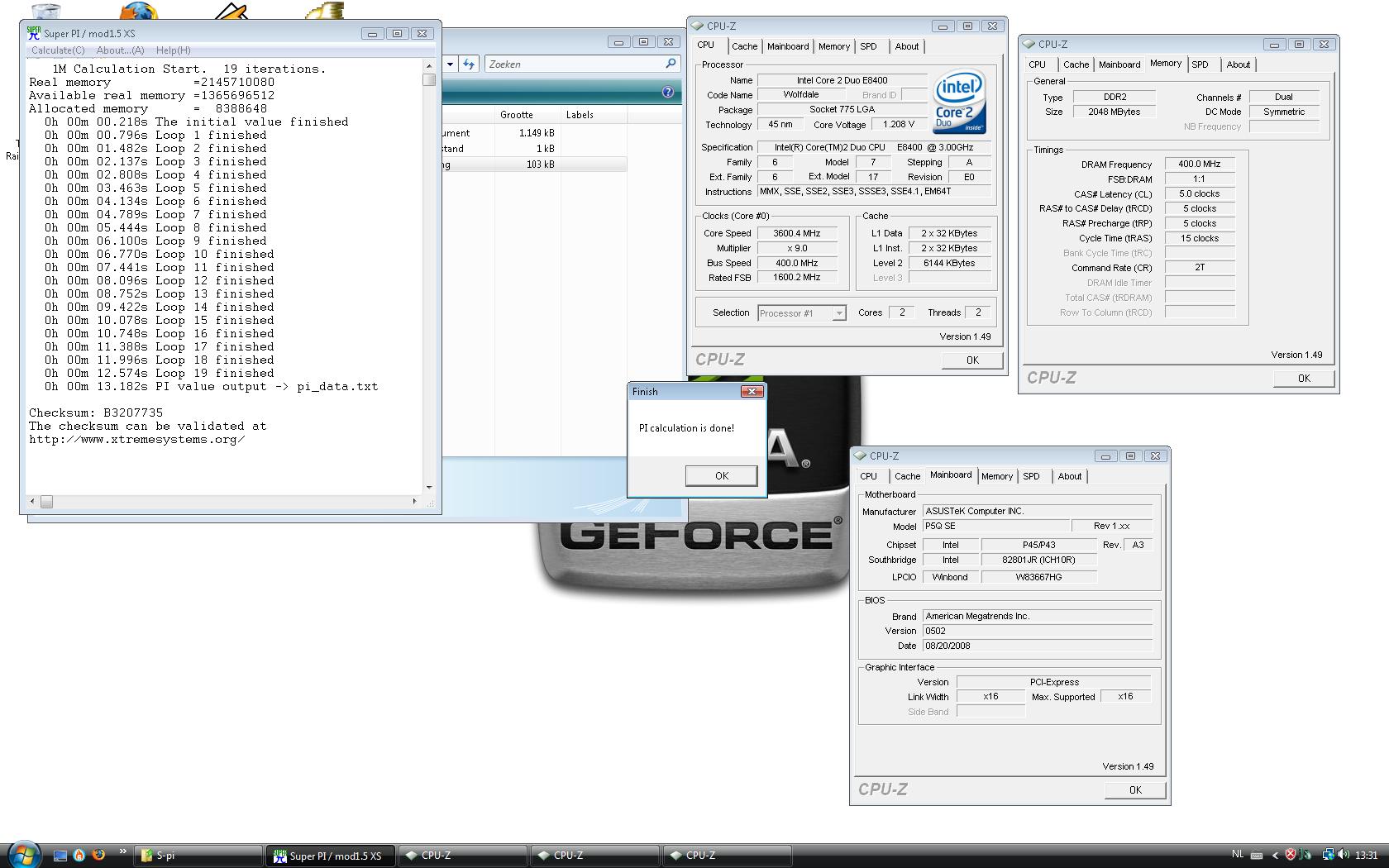Image resolution: width=1389 pixels, height=868 pixels.
Task: Switch to Cache tab in CPU tab CPU-Z window
Action: 744,47
